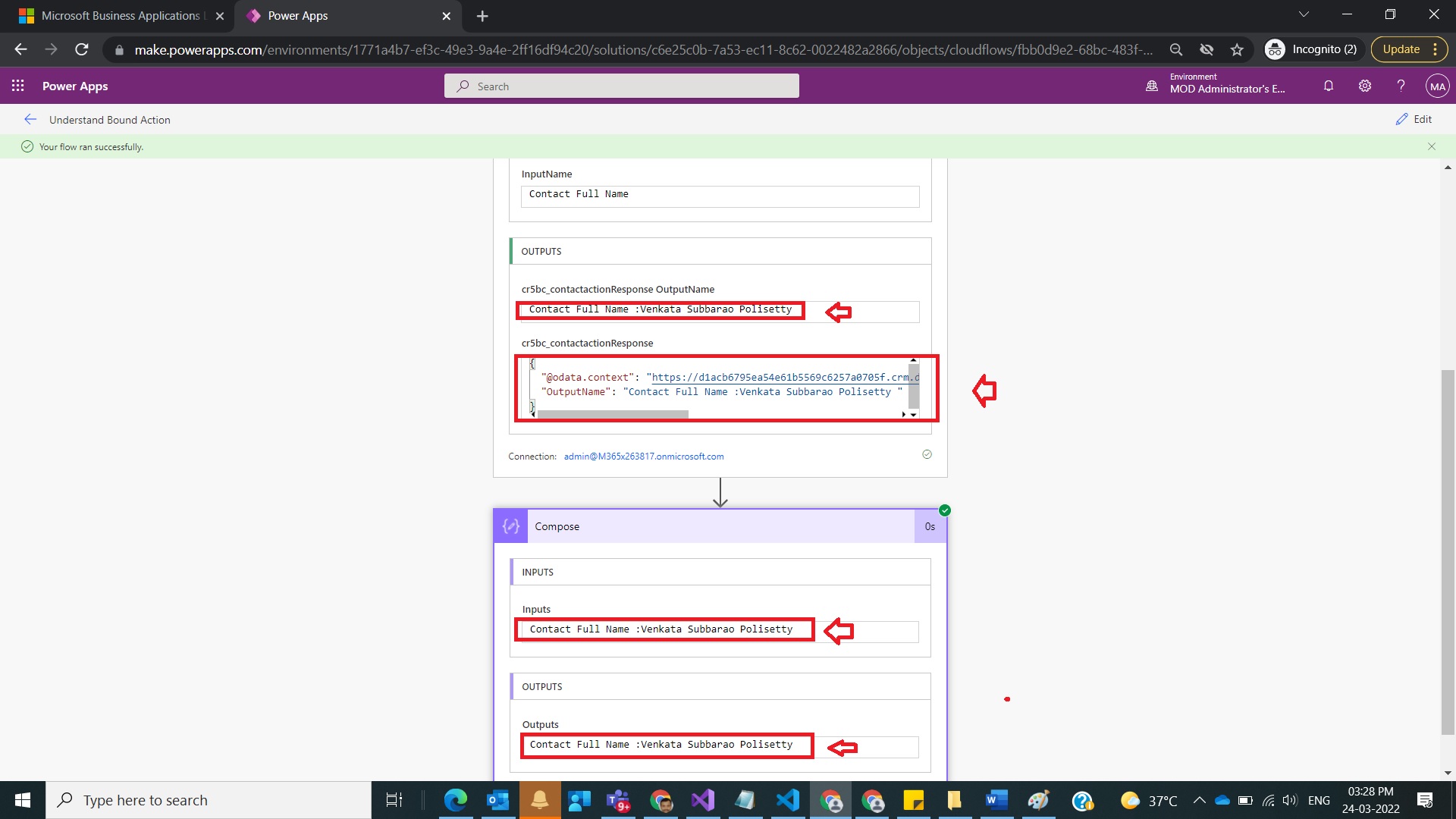
Task: Go back using the Understand Bound Action arrow
Action: tap(30, 119)
